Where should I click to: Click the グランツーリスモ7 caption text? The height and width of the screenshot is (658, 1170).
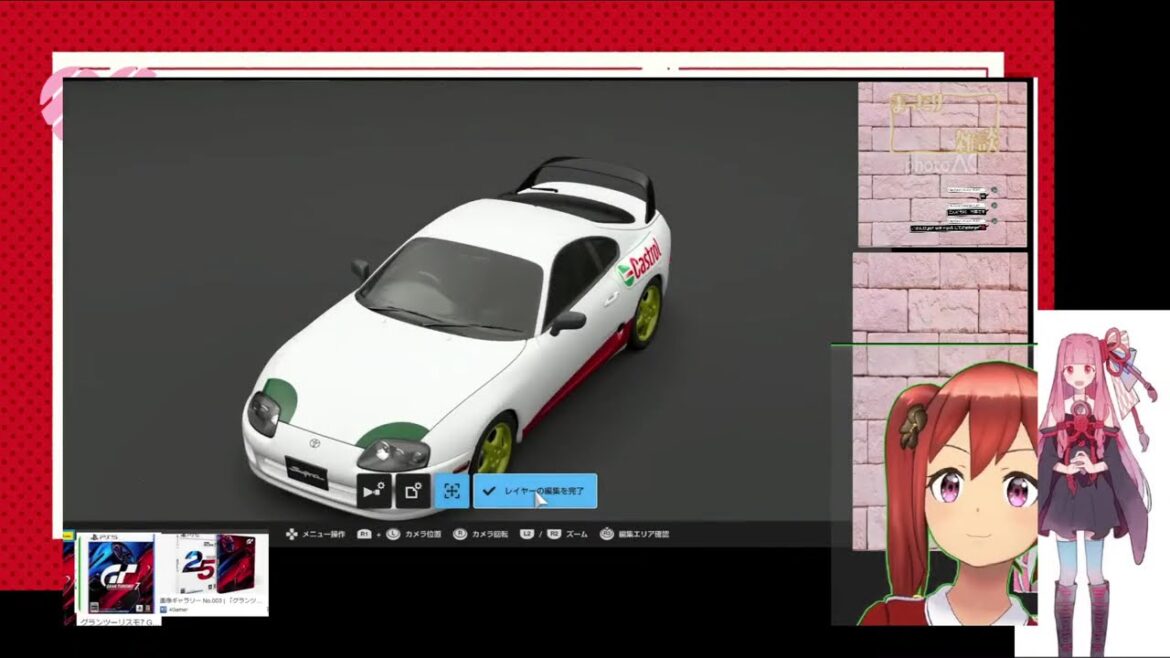[x=115, y=622]
